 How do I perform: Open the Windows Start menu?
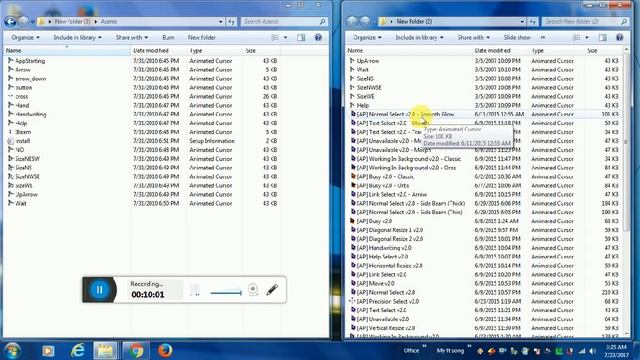[x=12, y=351]
